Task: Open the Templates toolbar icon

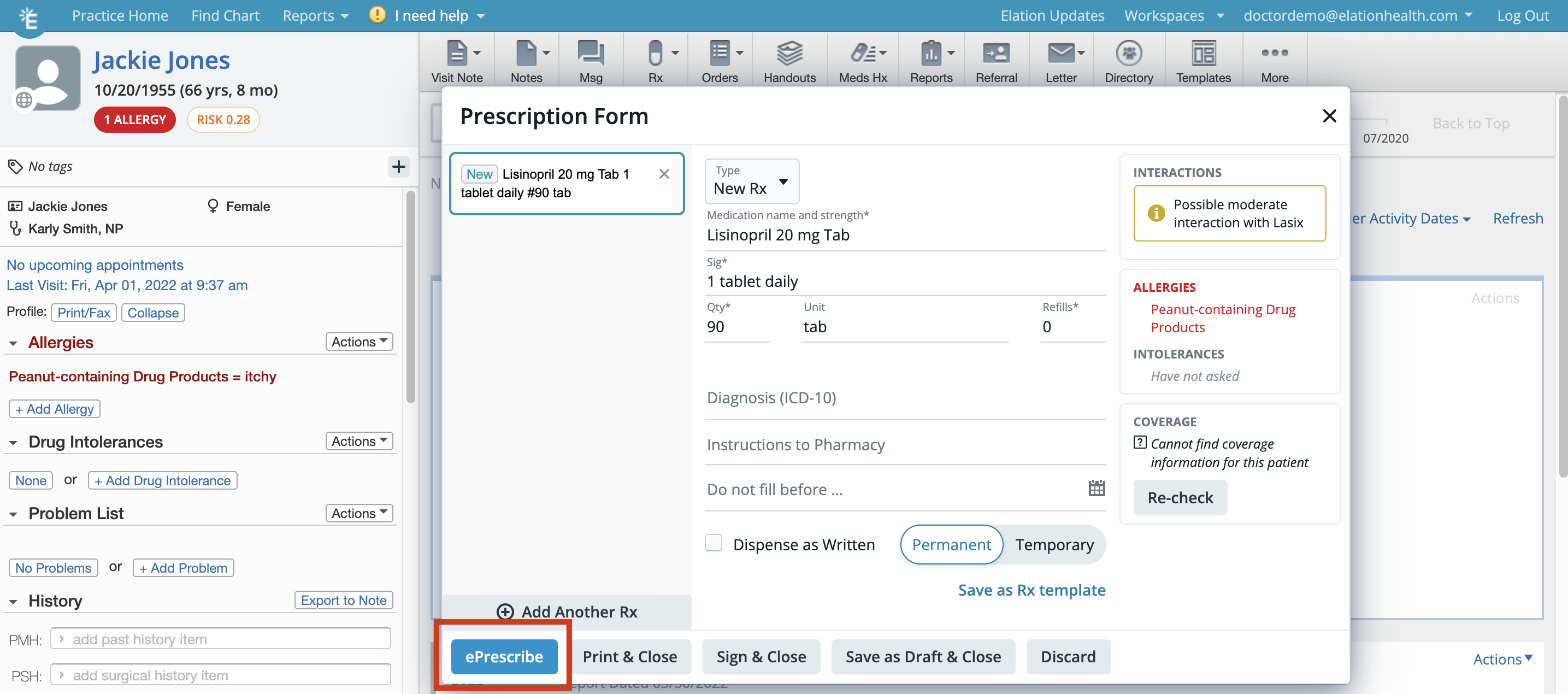Action: click(x=1203, y=61)
